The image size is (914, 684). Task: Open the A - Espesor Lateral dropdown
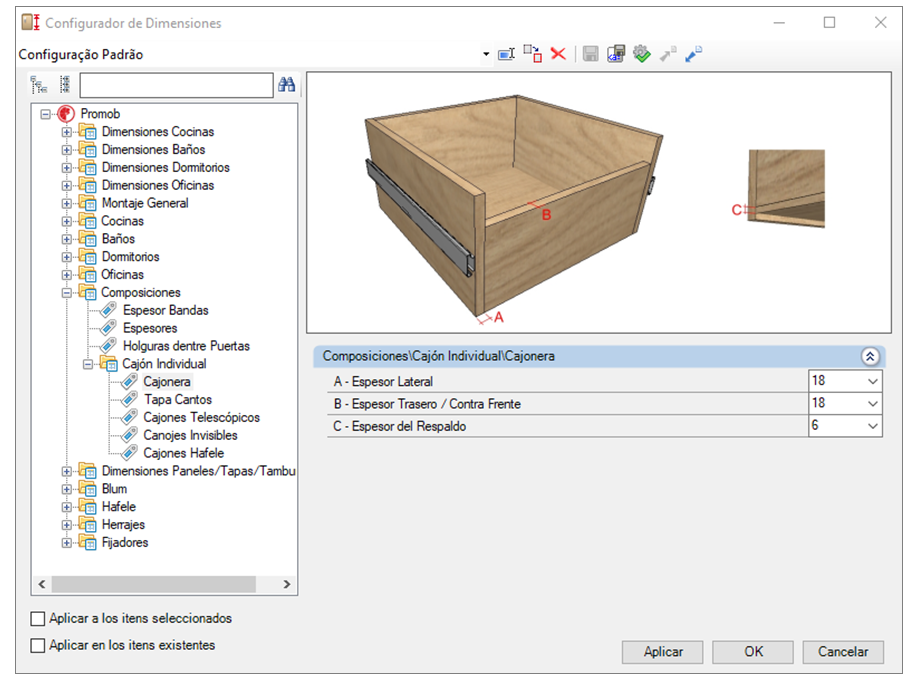tap(872, 381)
